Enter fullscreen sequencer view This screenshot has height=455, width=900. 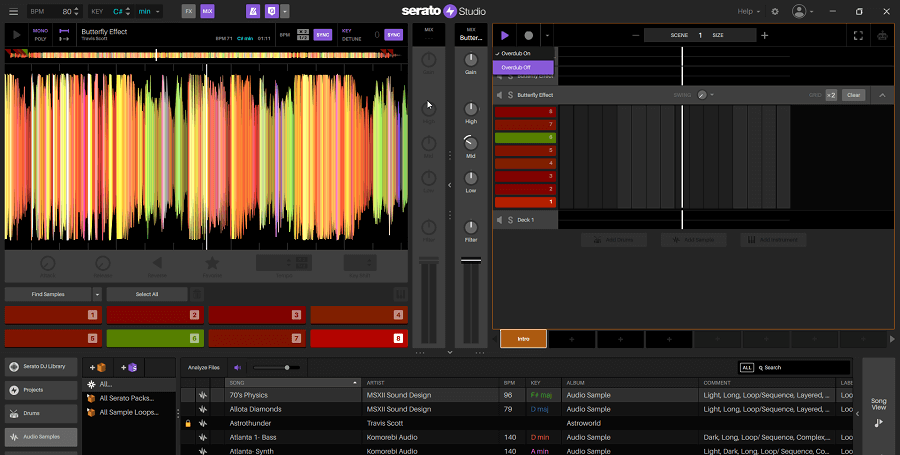click(858, 36)
